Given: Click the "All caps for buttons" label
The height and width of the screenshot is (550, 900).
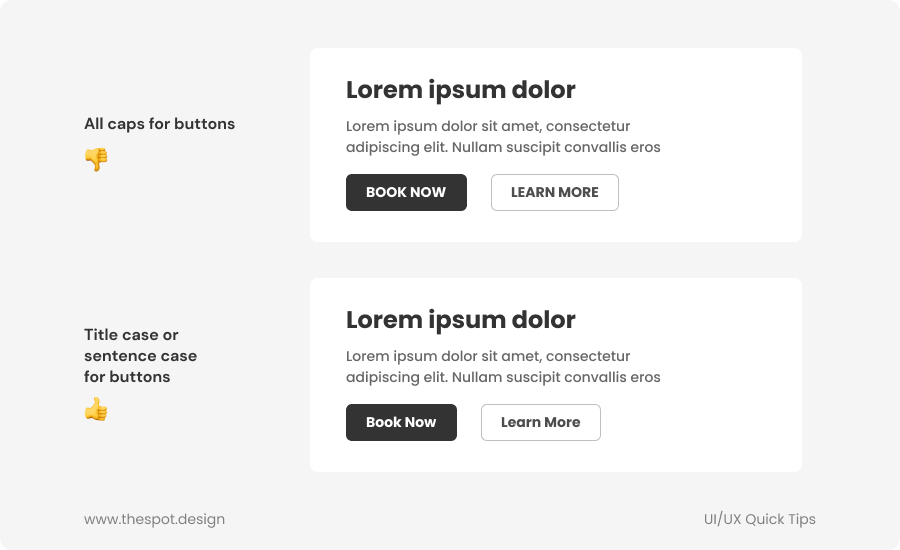Looking at the screenshot, I should coord(159,124).
